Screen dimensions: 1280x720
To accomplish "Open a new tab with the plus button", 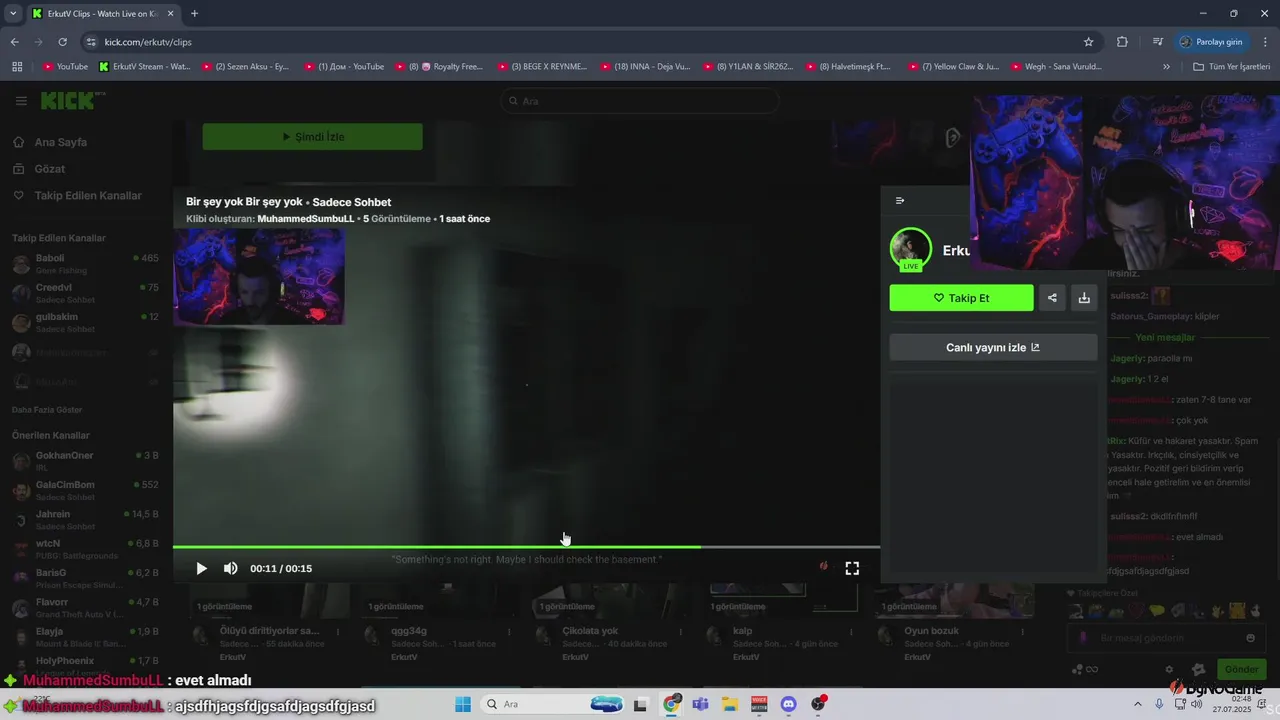I will (x=194, y=13).
